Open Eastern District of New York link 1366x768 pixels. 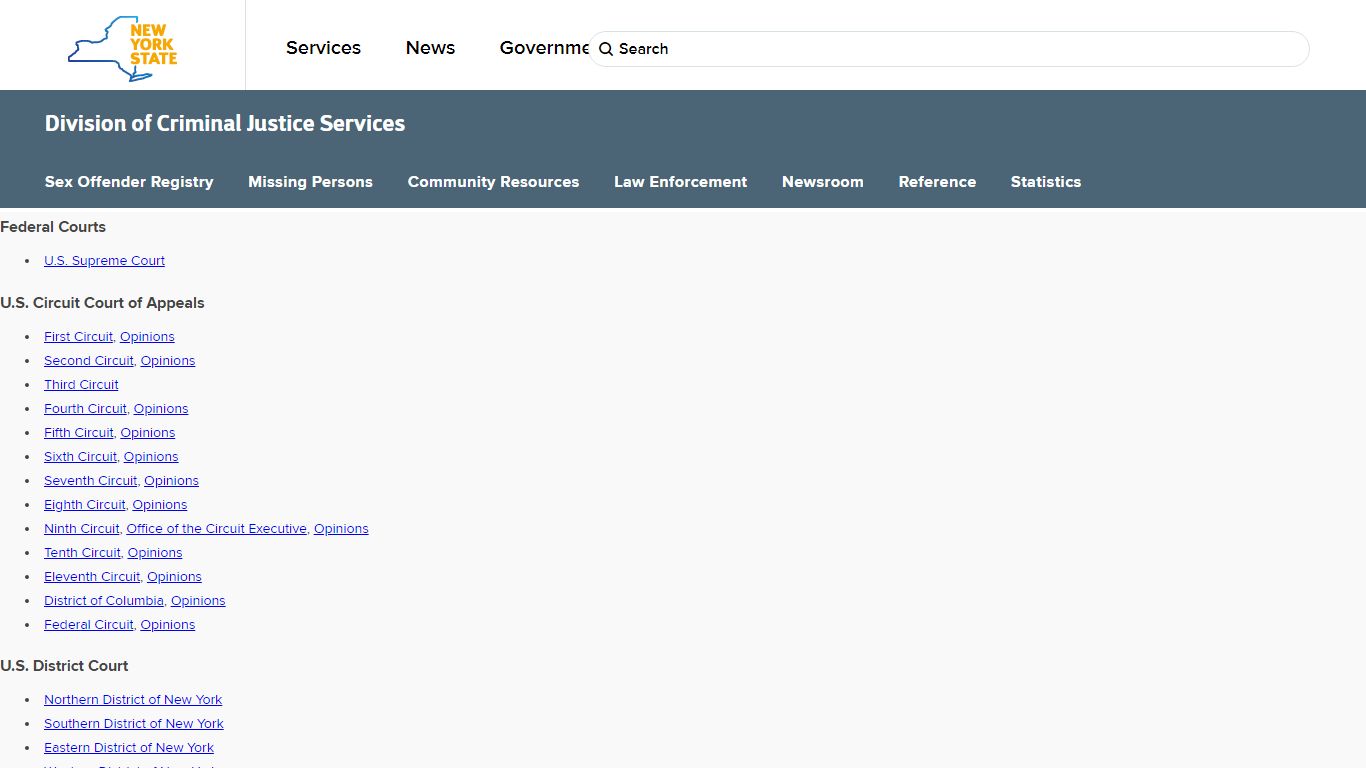click(x=129, y=748)
